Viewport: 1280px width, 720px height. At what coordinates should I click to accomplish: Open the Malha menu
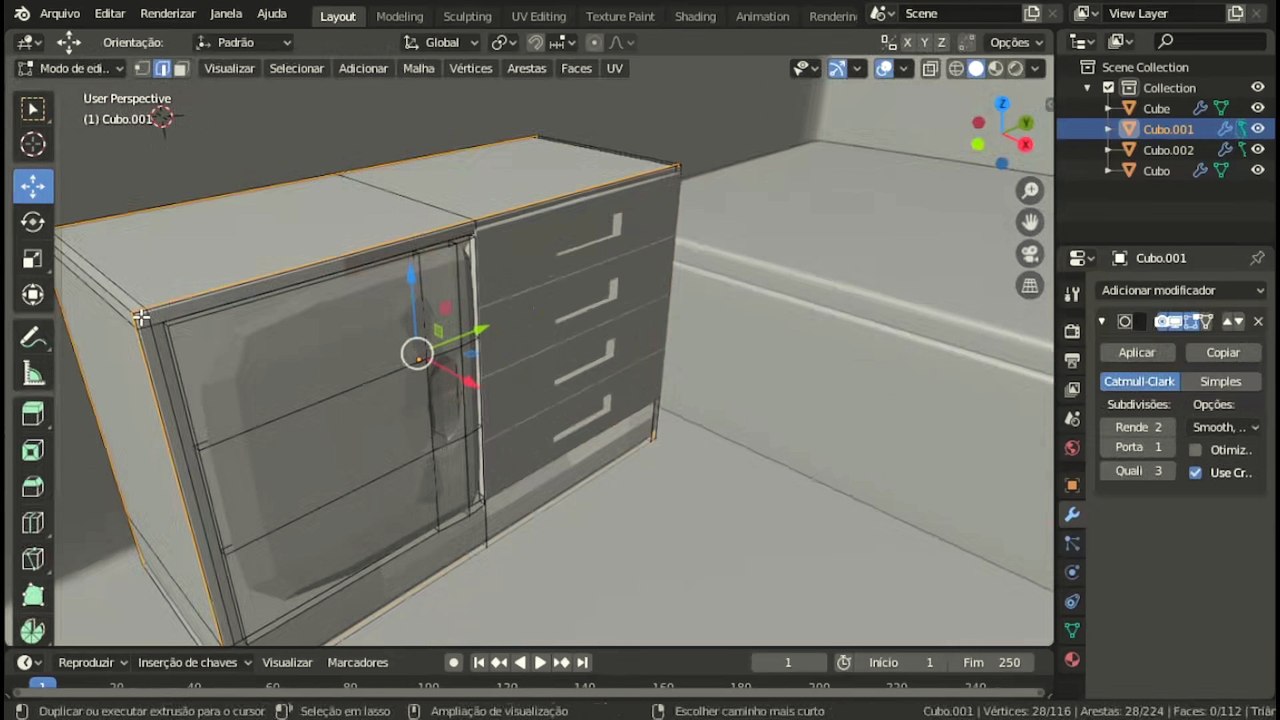tap(418, 69)
